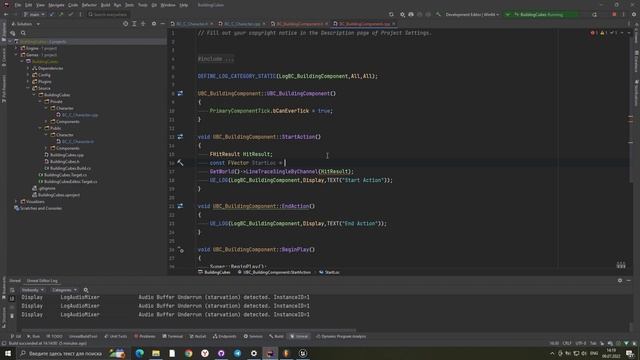
Task: Expand the Engine project node
Action: [x=16, y=48]
